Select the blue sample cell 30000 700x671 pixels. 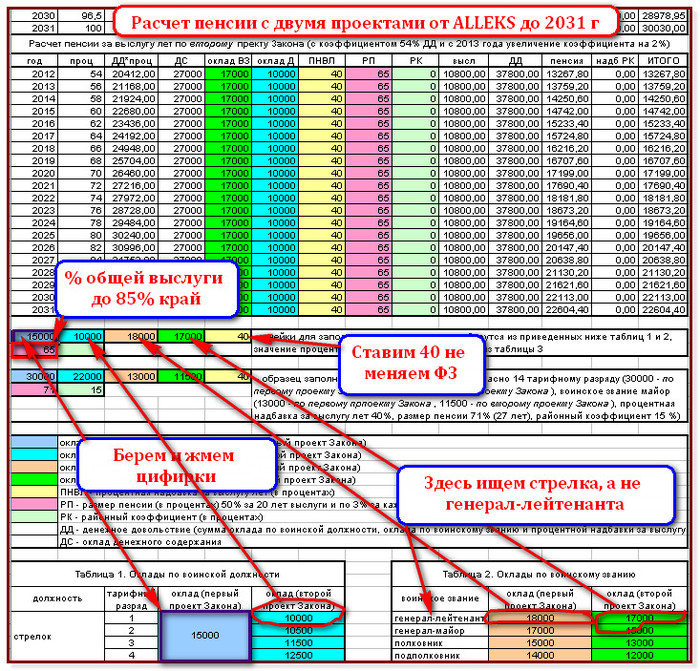tap(34, 377)
